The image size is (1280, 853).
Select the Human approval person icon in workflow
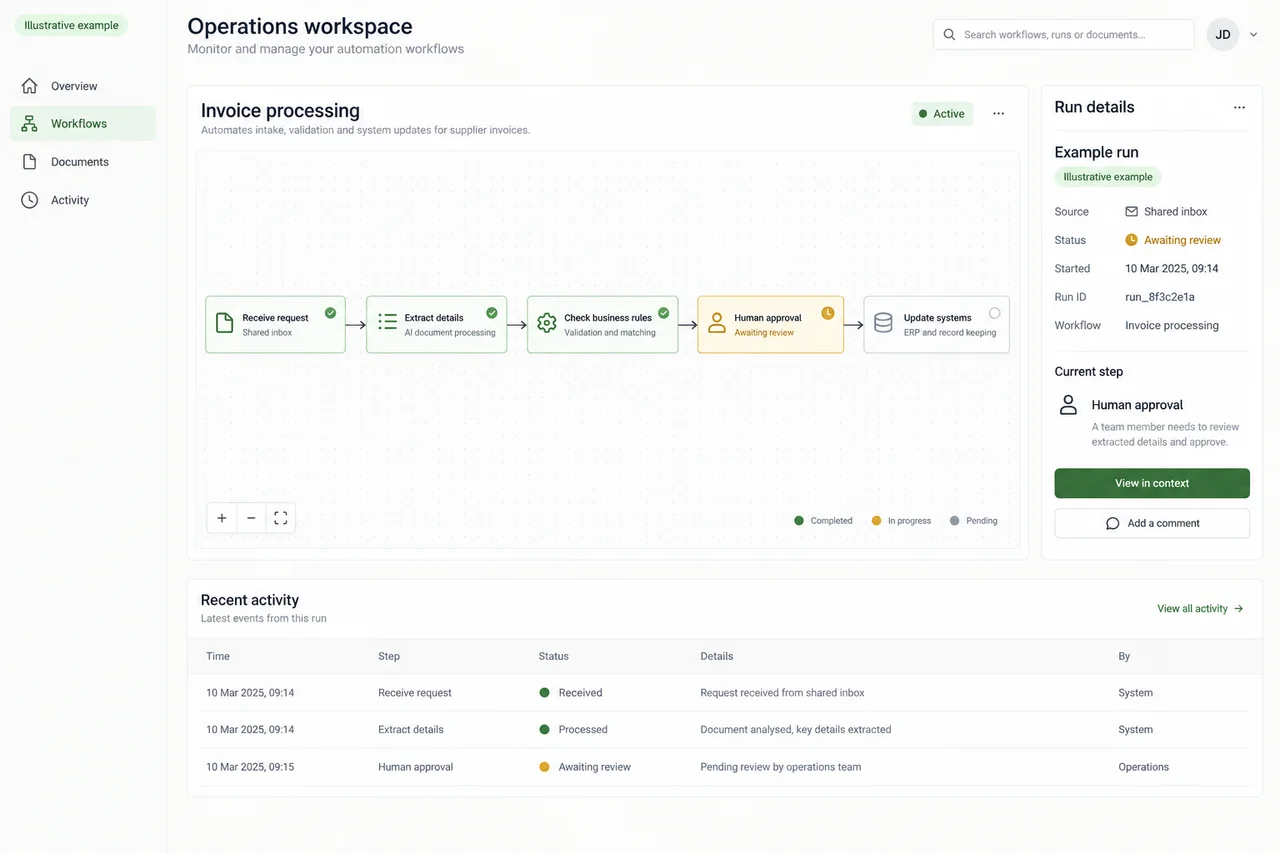717,323
